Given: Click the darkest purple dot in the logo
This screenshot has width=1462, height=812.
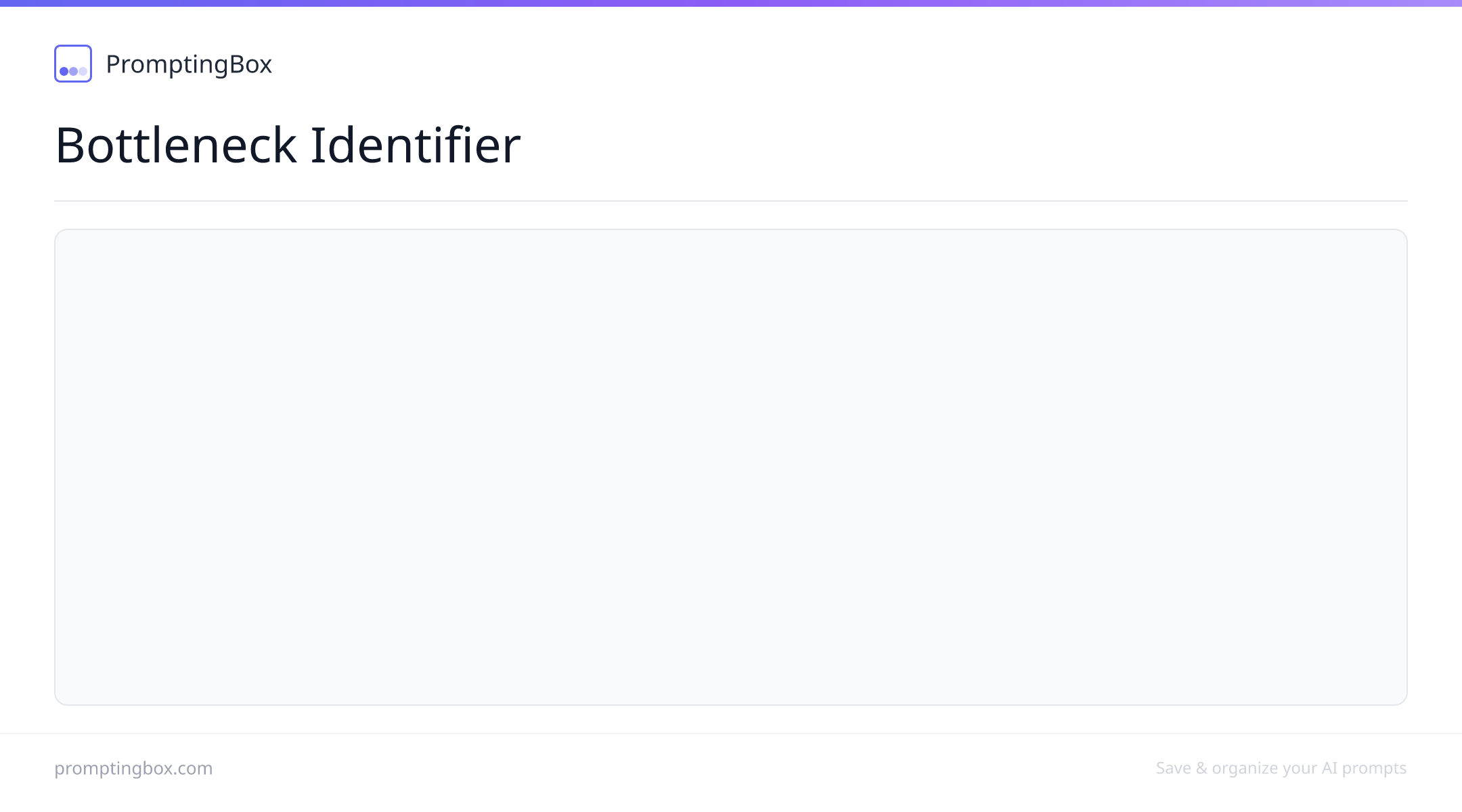Looking at the screenshot, I should [x=64, y=71].
